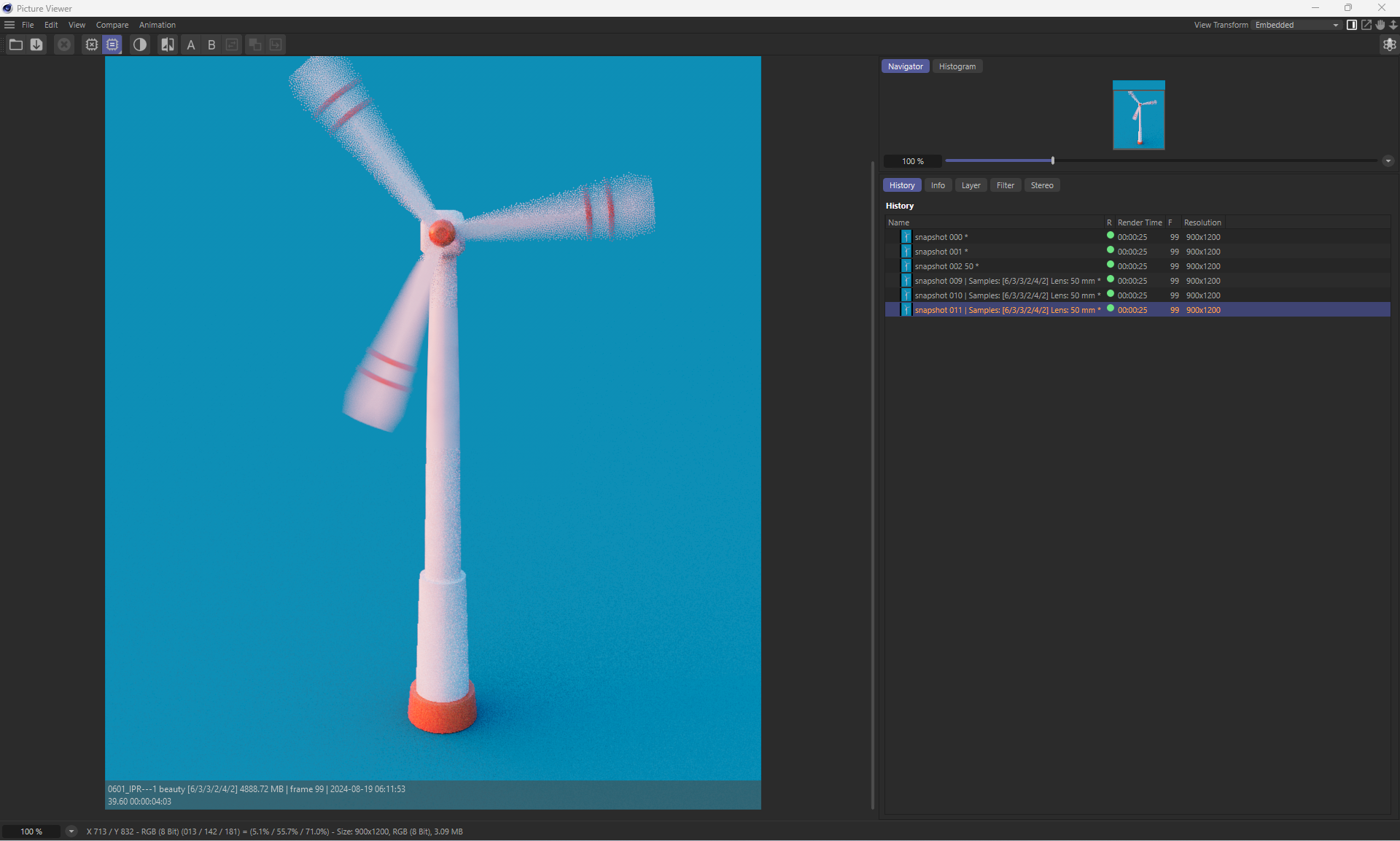Expand navigator zoom preset arrow
This screenshot has width=1400, height=841.
pos(1388,161)
